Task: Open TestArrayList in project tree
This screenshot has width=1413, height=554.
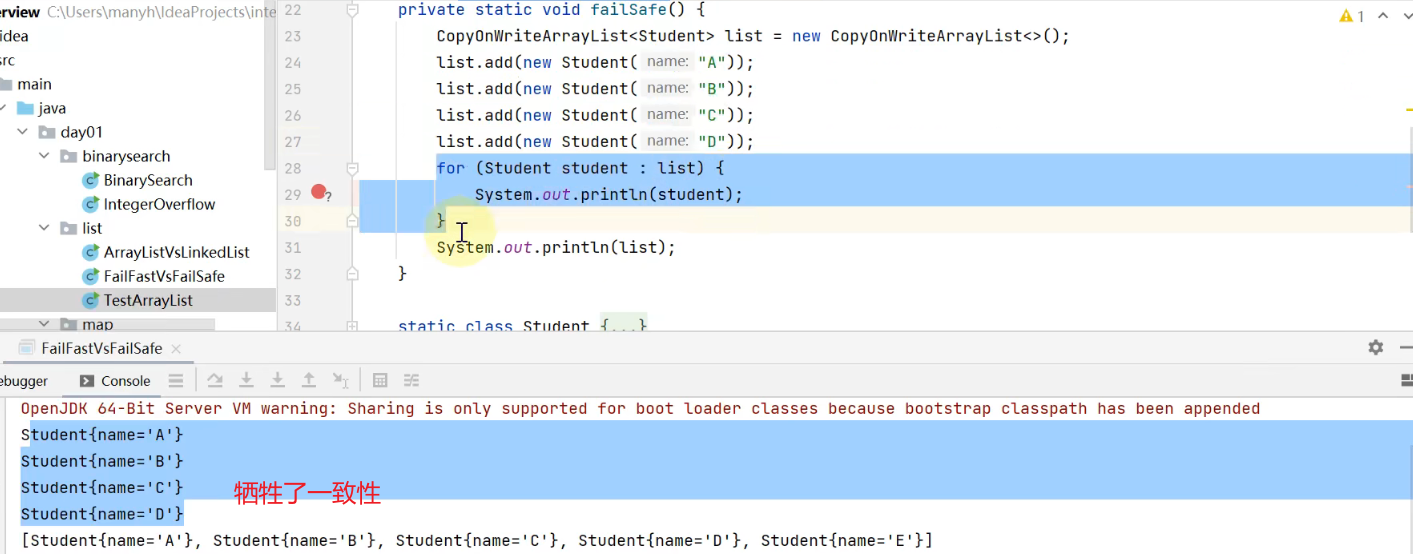Action: (x=148, y=300)
